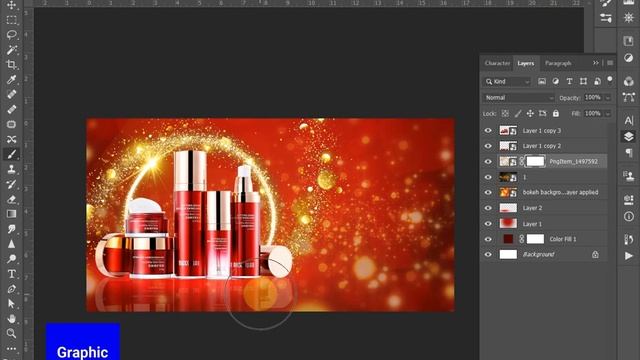
Task: Open the Kind filter dropdown
Action: tap(507, 82)
